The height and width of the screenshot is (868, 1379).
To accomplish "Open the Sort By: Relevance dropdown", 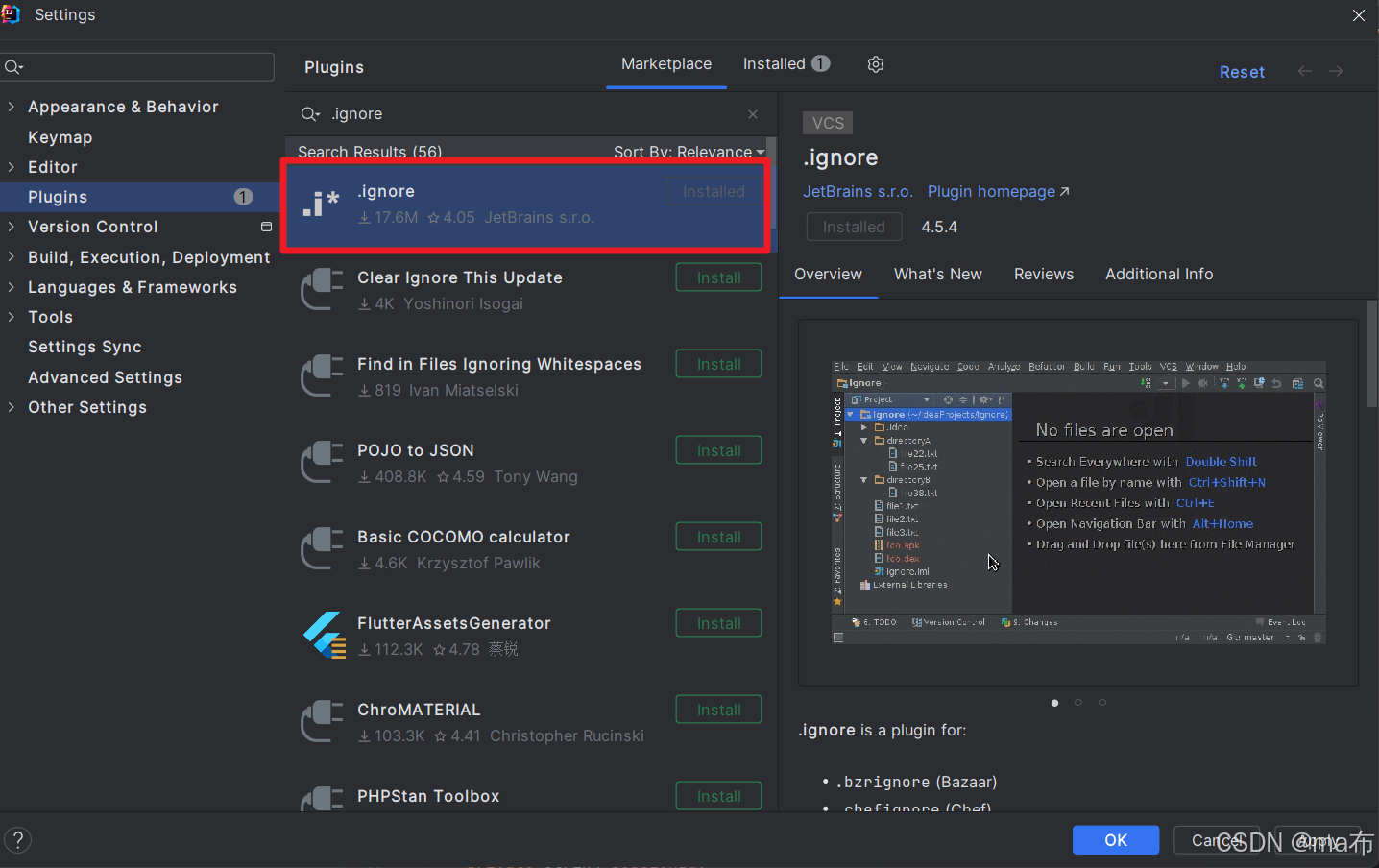I will (x=689, y=152).
